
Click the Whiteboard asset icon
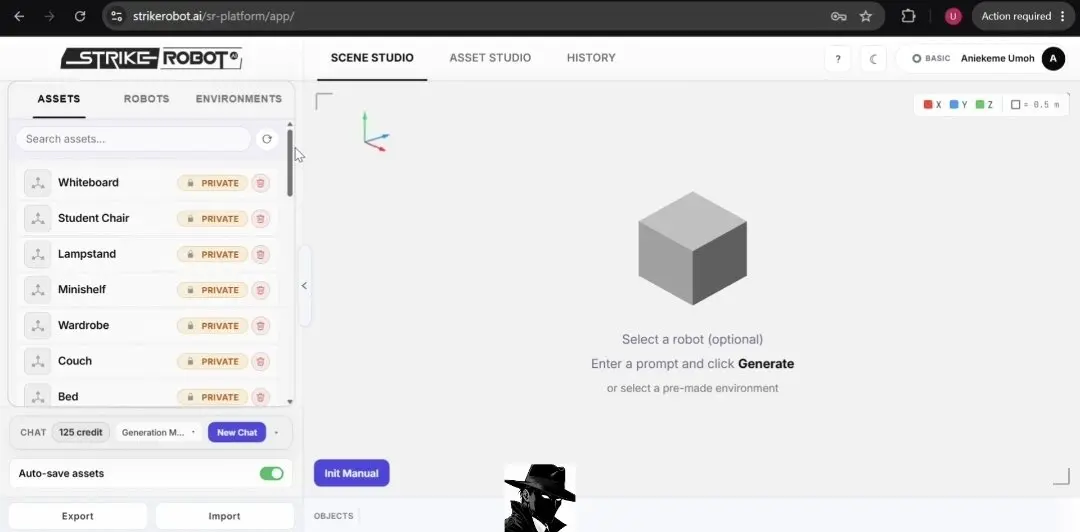[37, 183]
